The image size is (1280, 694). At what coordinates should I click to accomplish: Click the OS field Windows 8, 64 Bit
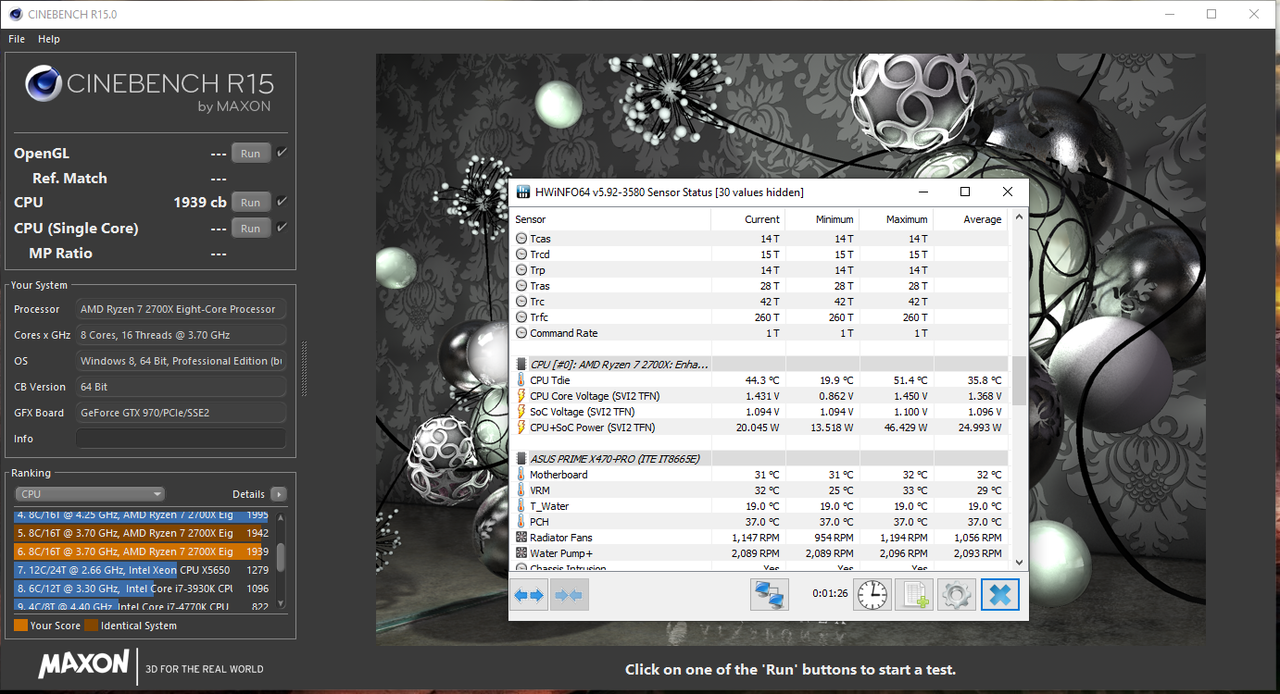point(181,361)
